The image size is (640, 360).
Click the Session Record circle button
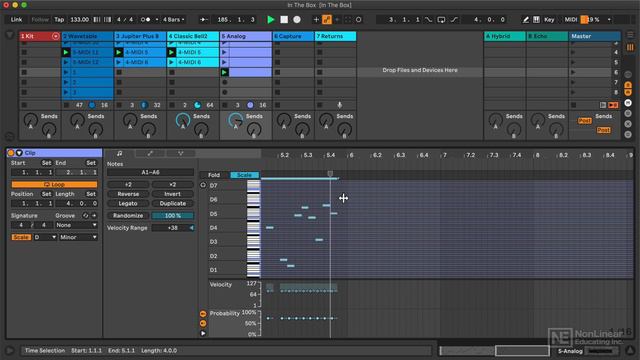[x=358, y=19]
